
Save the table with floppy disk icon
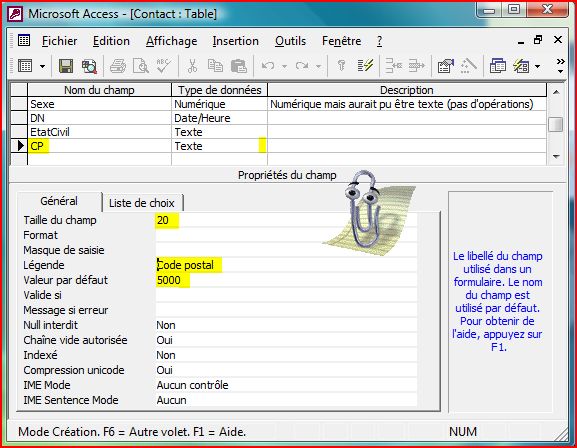(66, 66)
